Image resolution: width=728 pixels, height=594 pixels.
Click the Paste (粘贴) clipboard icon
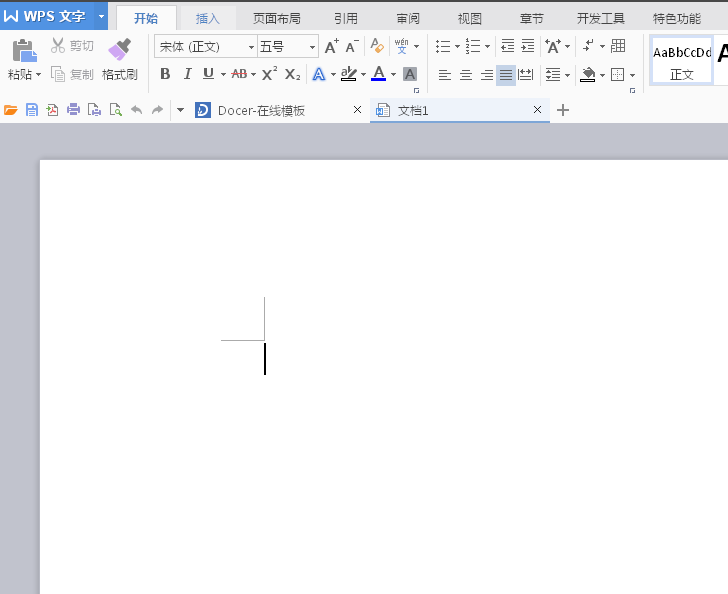tap(24, 50)
